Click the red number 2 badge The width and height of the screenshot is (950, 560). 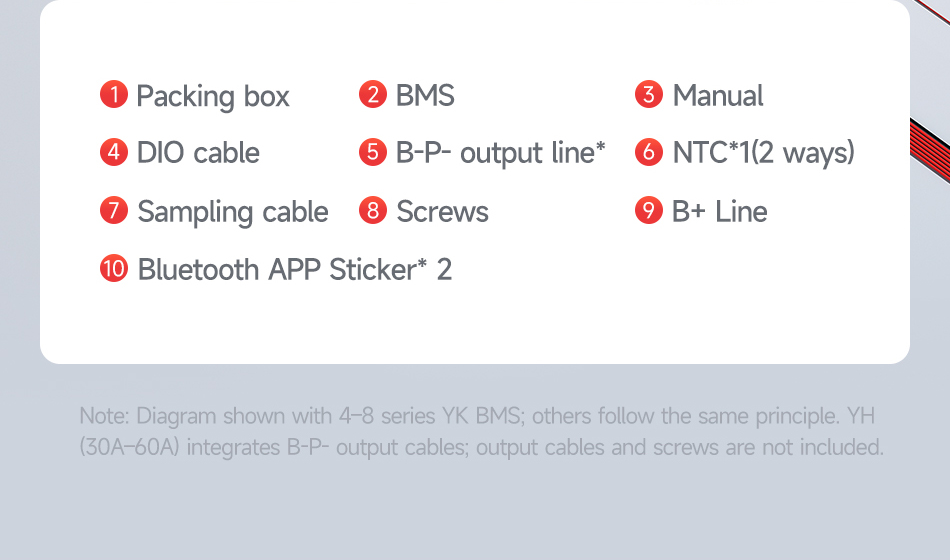click(x=373, y=95)
